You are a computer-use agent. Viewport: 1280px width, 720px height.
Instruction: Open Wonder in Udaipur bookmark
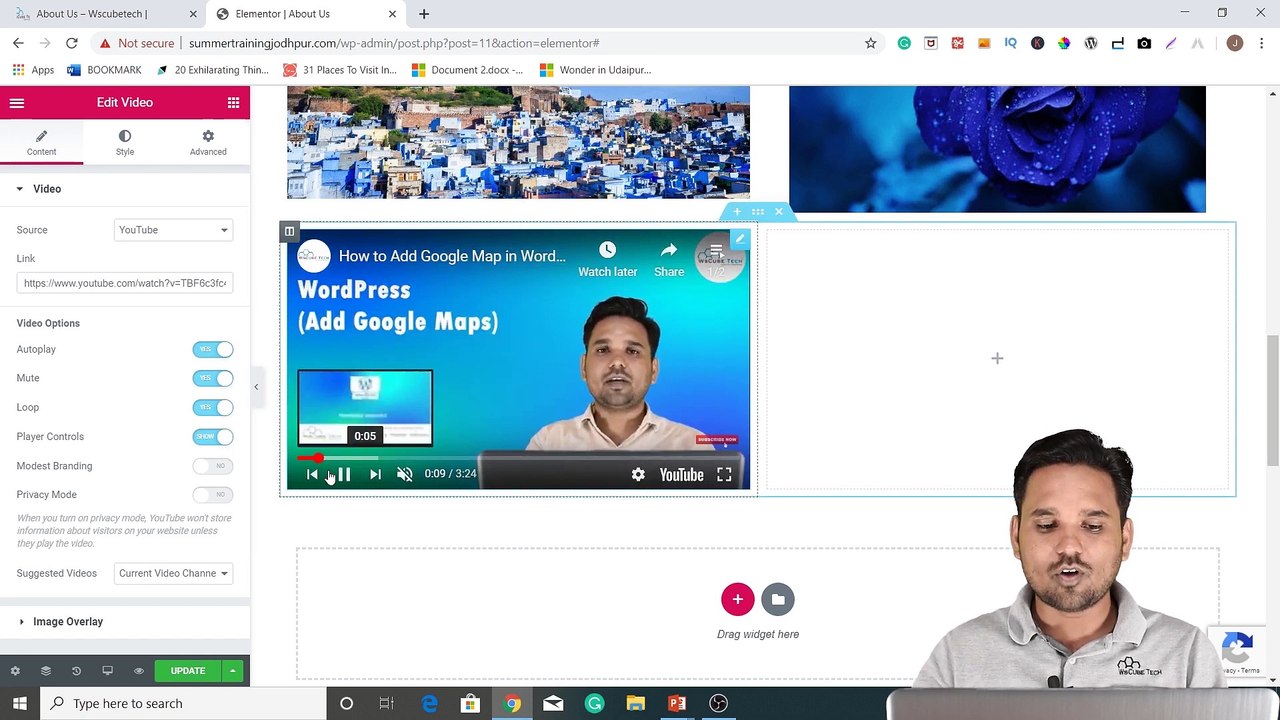pyautogui.click(x=595, y=70)
